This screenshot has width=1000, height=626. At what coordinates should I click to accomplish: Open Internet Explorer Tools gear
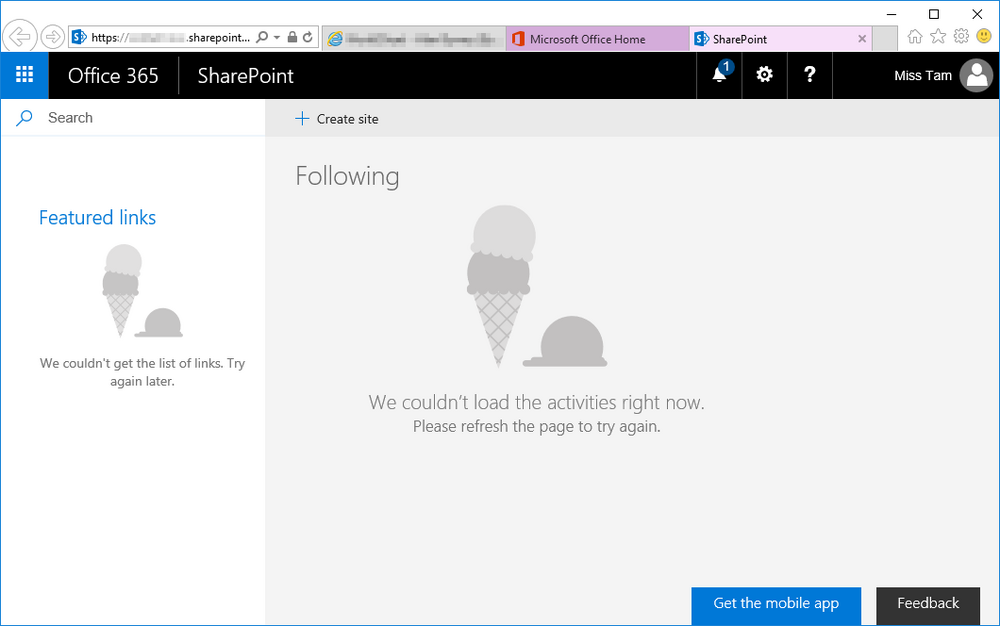click(961, 36)
